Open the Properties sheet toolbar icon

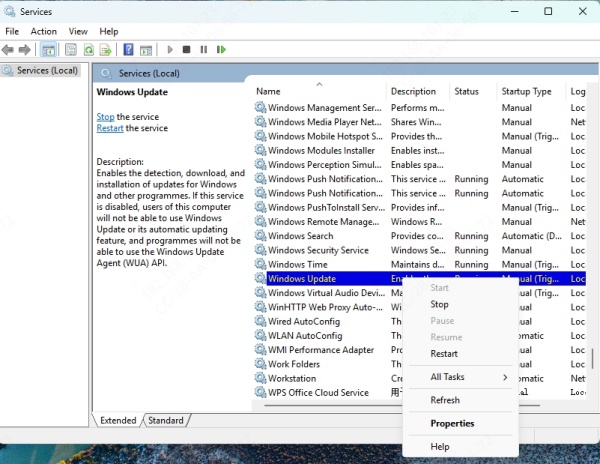pyautogui.click(x=71, y=50)
